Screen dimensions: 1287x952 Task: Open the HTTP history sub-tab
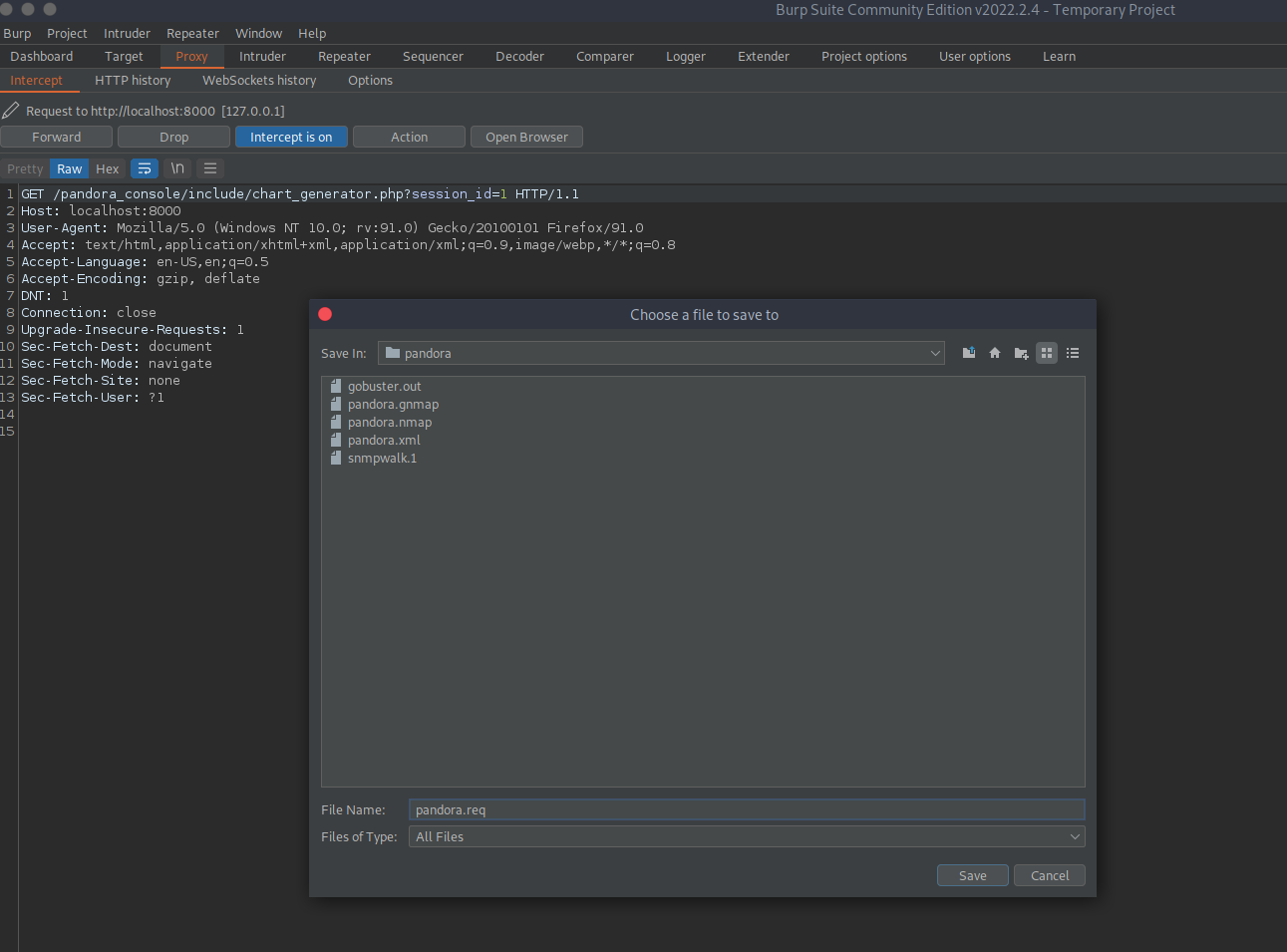[x=133, y=80]
